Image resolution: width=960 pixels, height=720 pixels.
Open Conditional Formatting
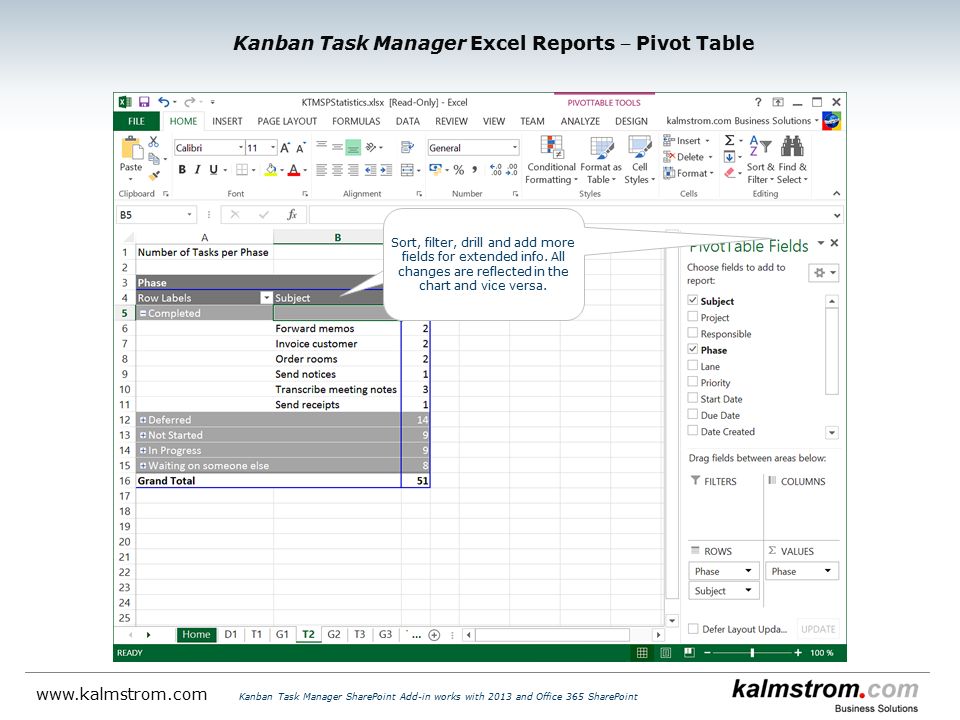[551, 160]
